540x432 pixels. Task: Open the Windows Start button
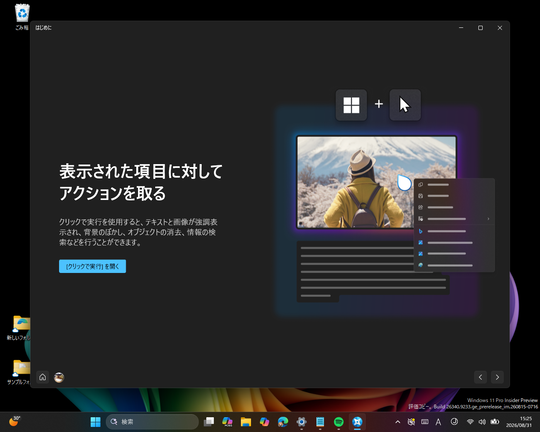pyautogui.click(x=95, y=422)
